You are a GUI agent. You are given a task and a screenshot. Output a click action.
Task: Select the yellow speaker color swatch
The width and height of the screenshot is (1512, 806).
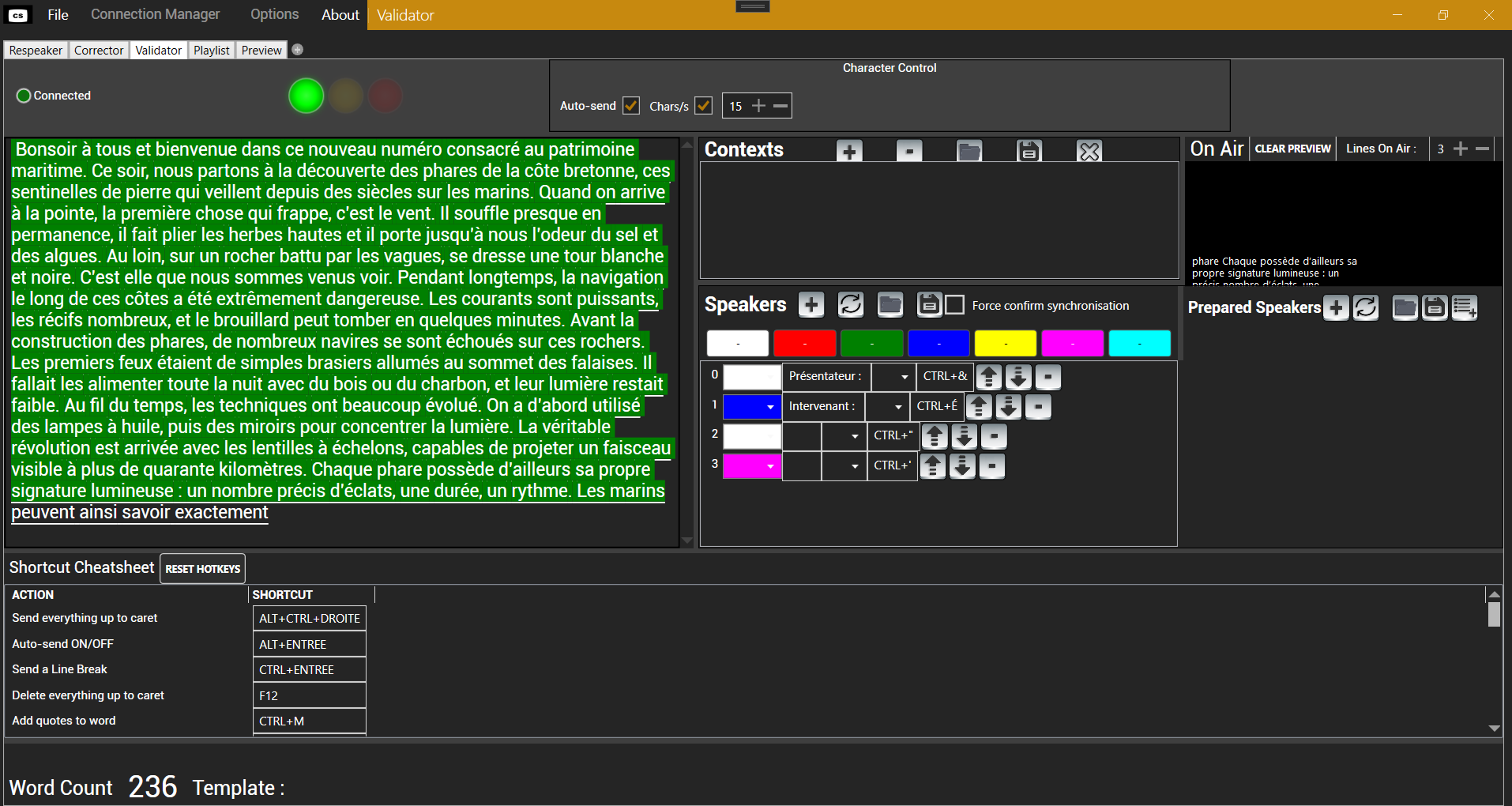1006,344
